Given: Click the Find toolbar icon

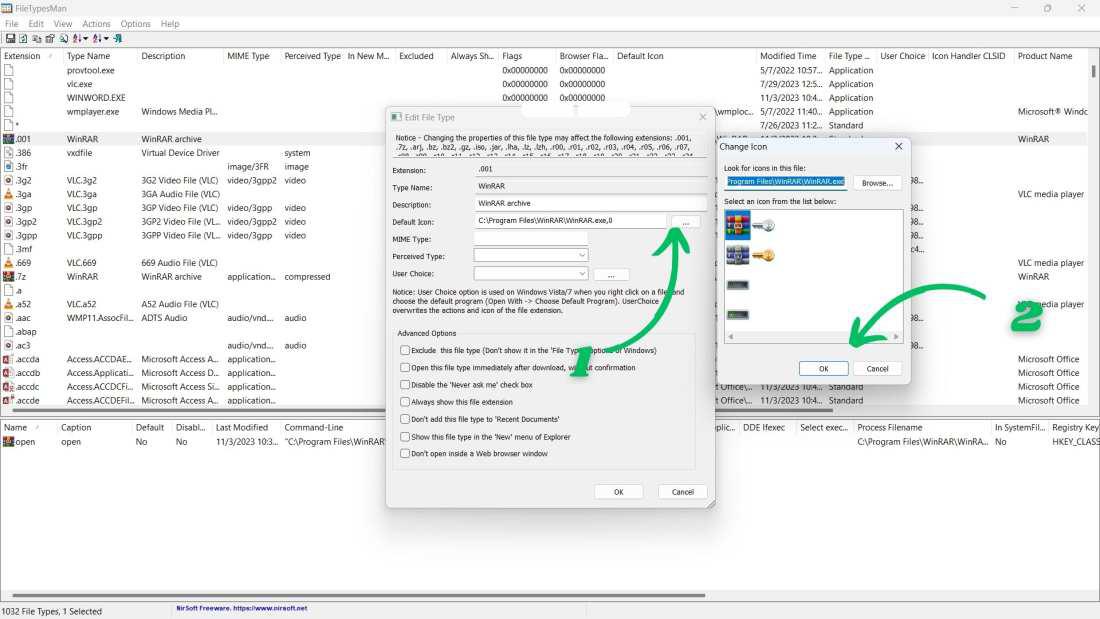Looking at the screenshot, I should (63, 39).
